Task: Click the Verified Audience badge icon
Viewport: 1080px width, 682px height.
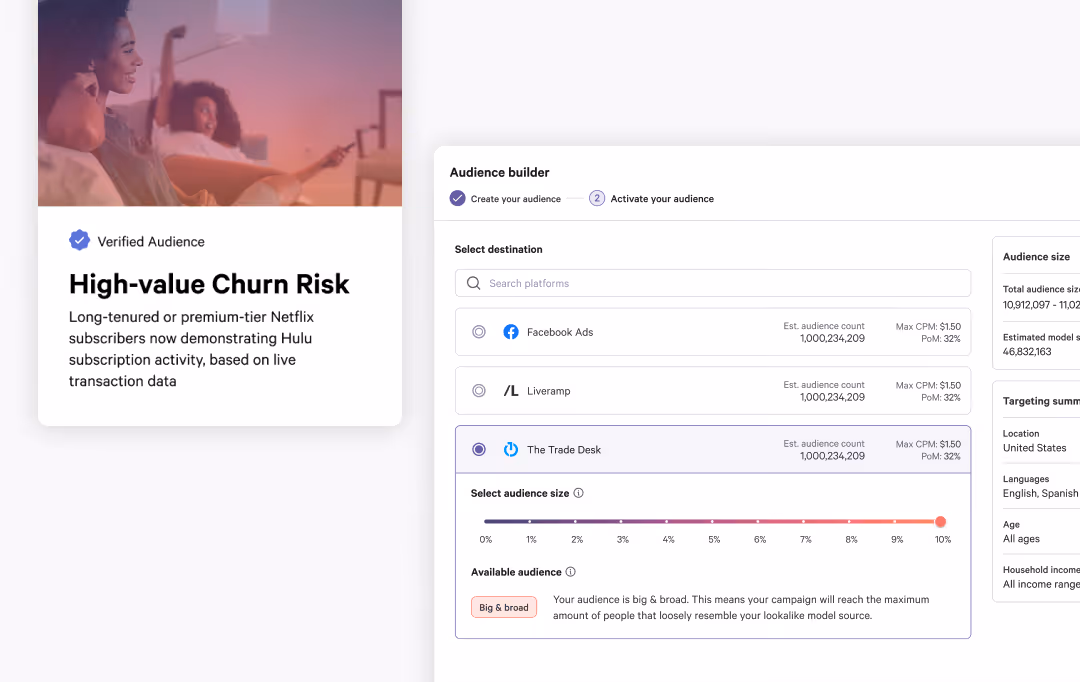Action: tap(79, 240)
